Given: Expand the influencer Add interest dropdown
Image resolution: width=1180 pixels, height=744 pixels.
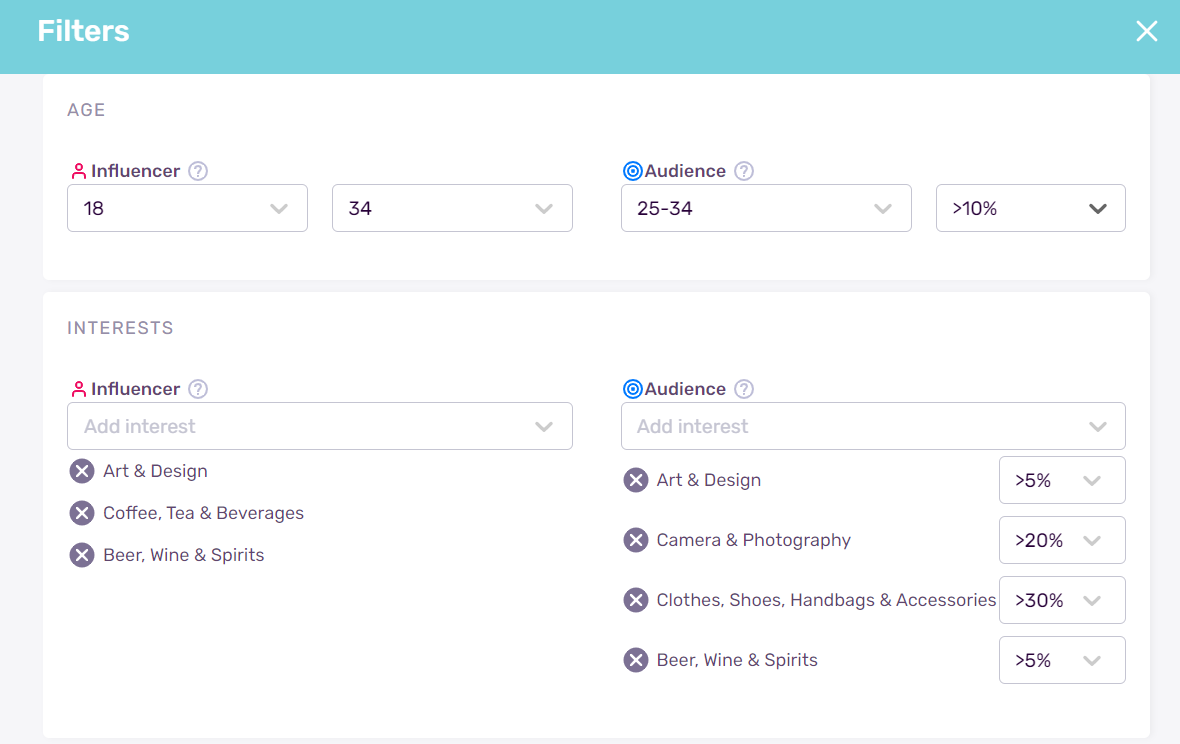Looking at the screenshot, I should tap(320, 425).
